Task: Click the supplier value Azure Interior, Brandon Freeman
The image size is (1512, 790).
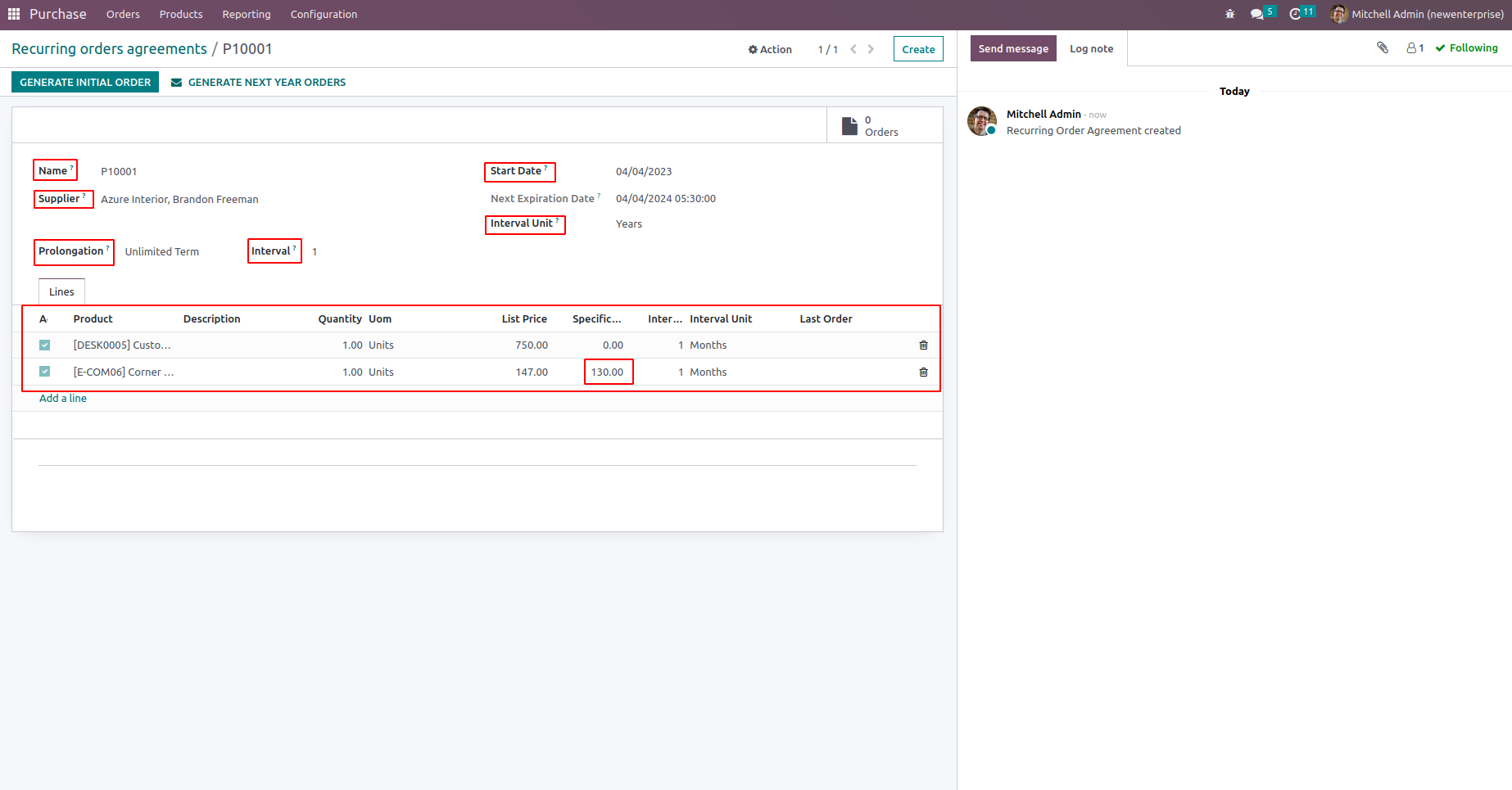Action: click(179, 200)
